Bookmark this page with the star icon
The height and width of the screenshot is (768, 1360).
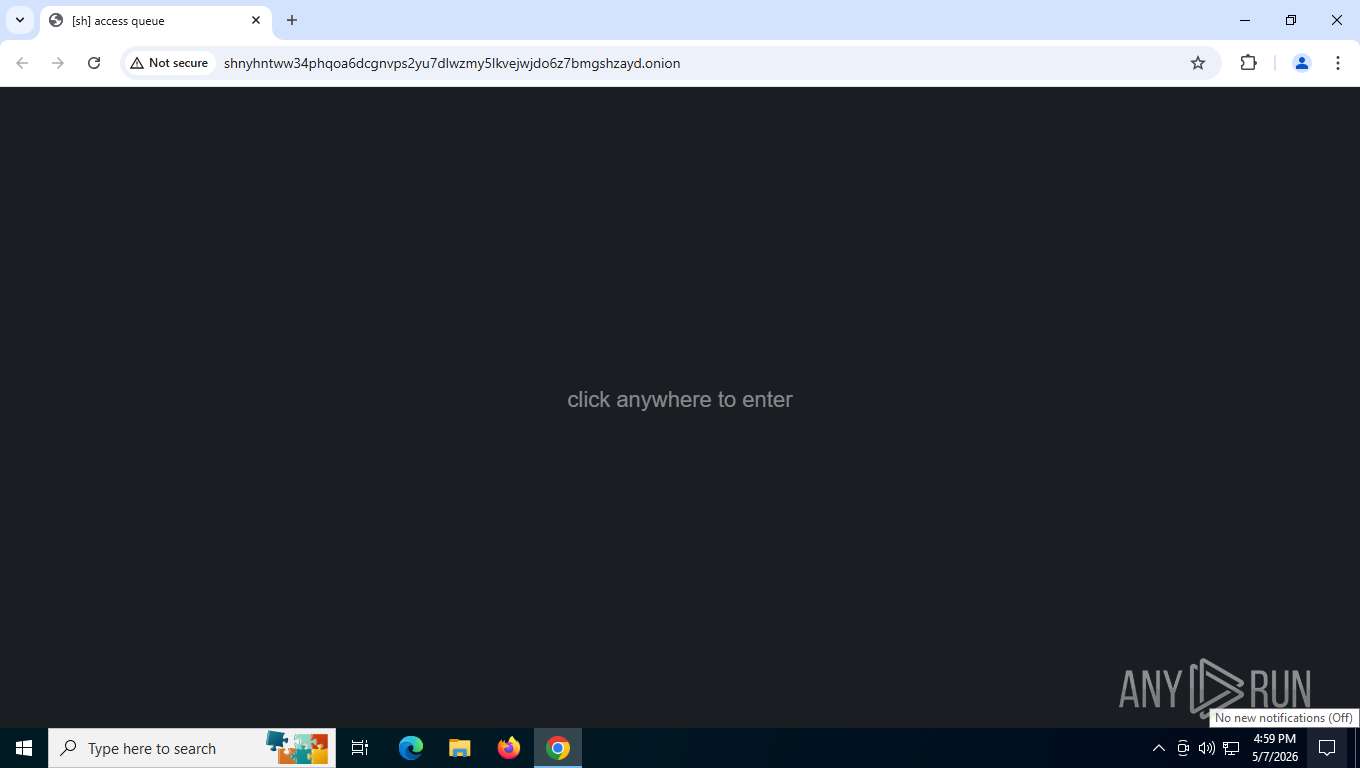(x=1198, y=63)
